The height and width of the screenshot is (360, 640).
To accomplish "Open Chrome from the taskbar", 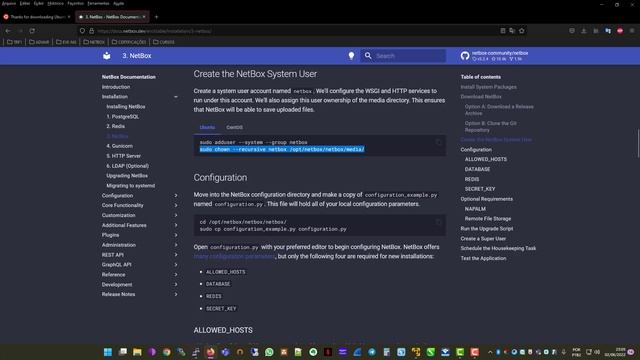I will pyautogui.click(x=167, y=352).
